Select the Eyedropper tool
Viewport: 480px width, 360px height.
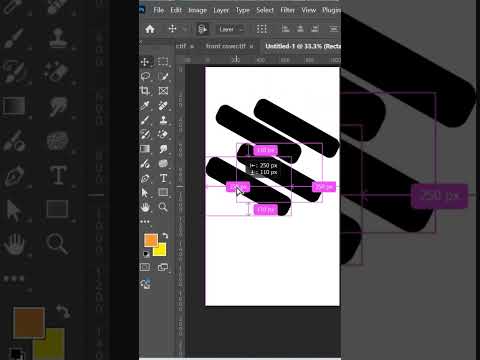point(145,105)
